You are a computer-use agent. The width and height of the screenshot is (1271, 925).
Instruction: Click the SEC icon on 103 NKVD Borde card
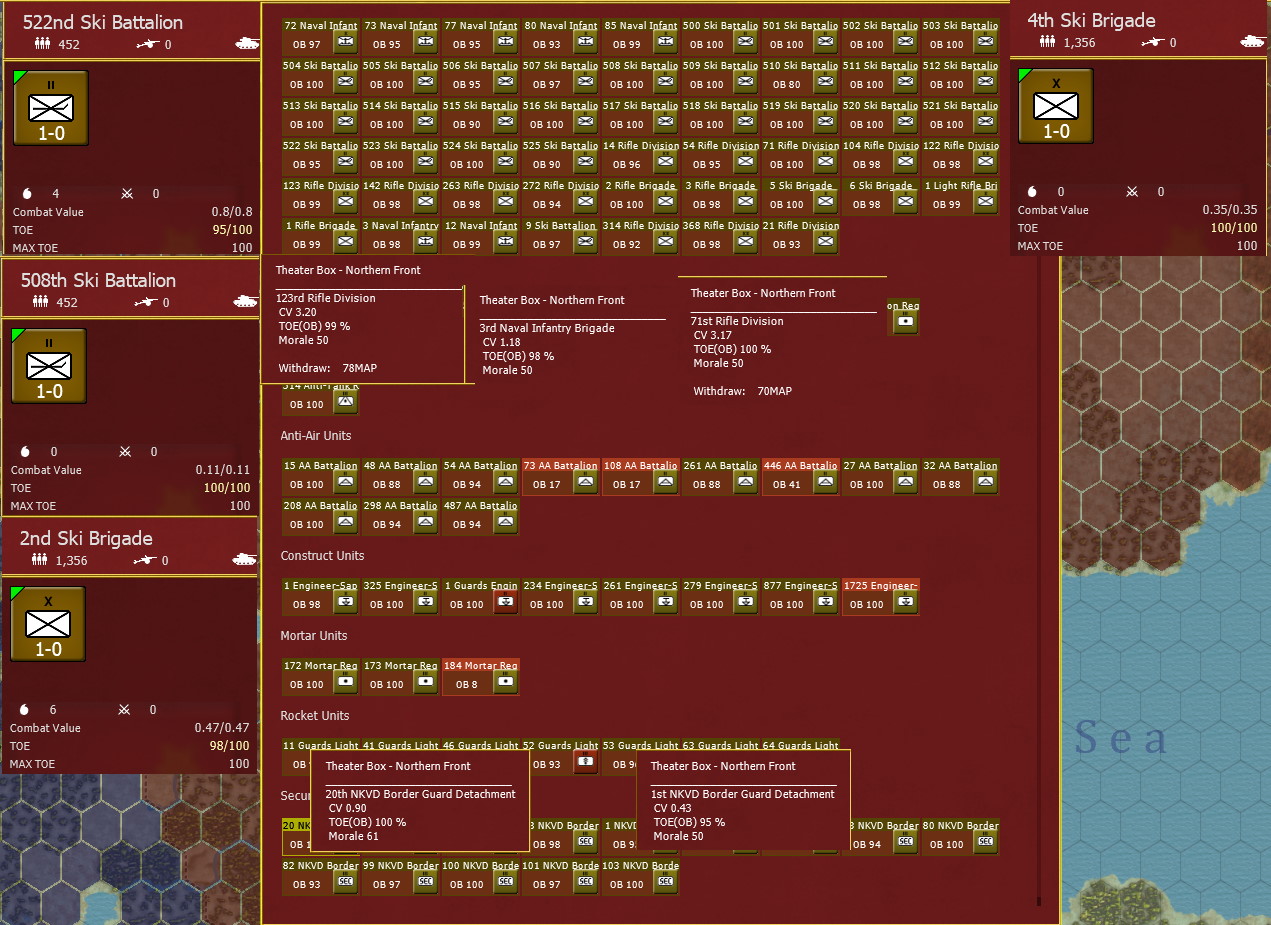pos(664,883)
